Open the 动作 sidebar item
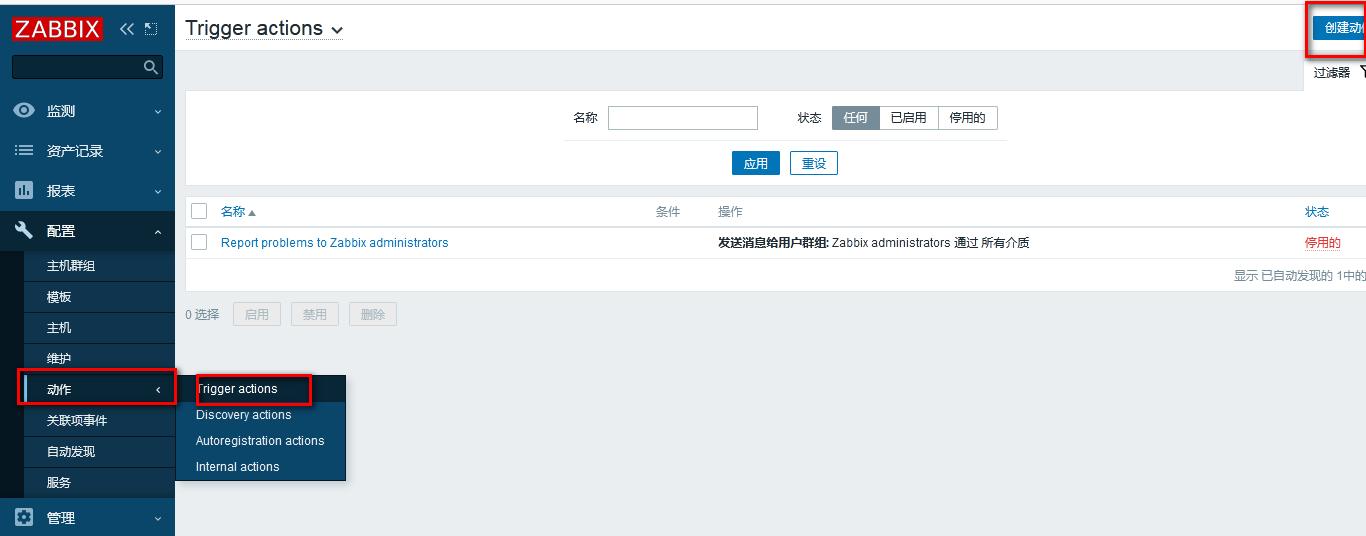Screen dimensions: 1366x536 99,389
